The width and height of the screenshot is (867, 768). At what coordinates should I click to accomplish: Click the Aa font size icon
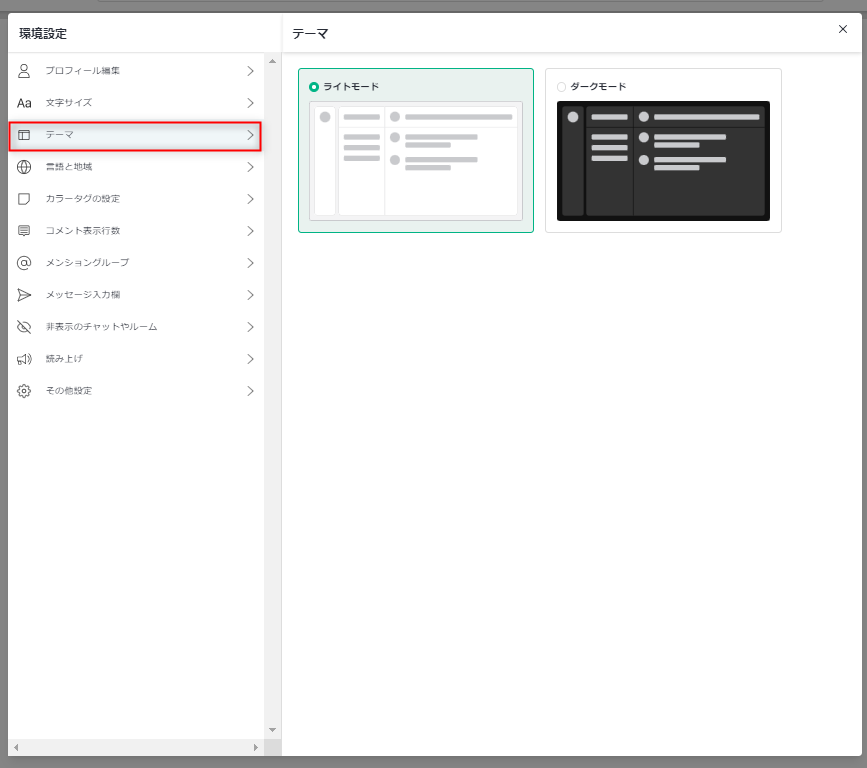[x=24, y=103]
